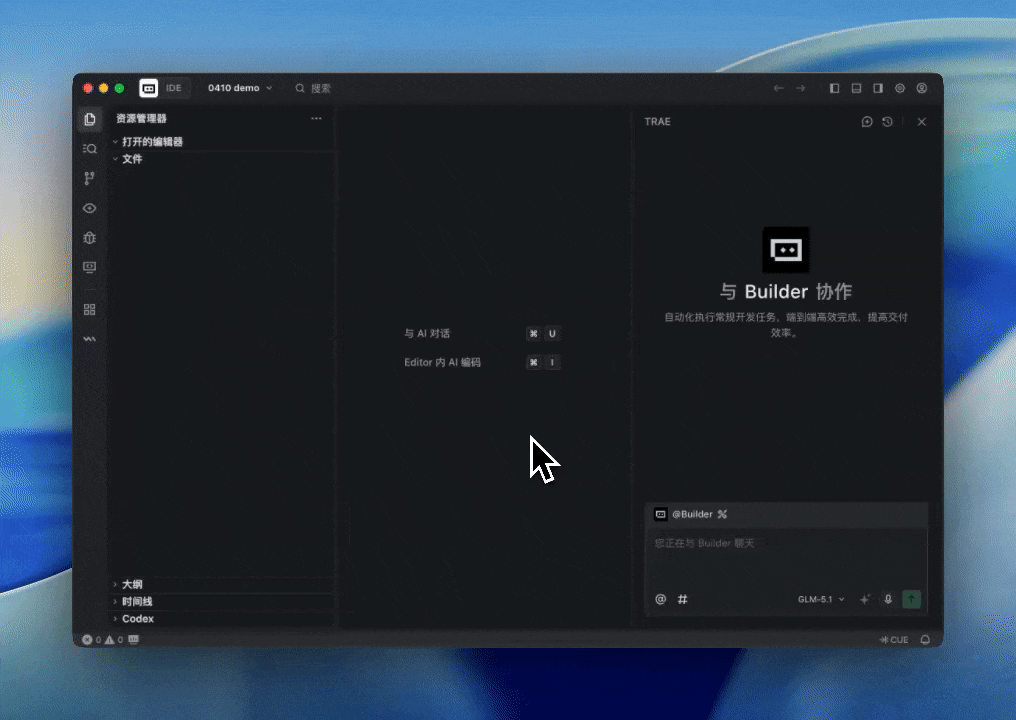Open the GLM-5.1 model selector
The image size is (1016, 720).
[x=821, y=599]
